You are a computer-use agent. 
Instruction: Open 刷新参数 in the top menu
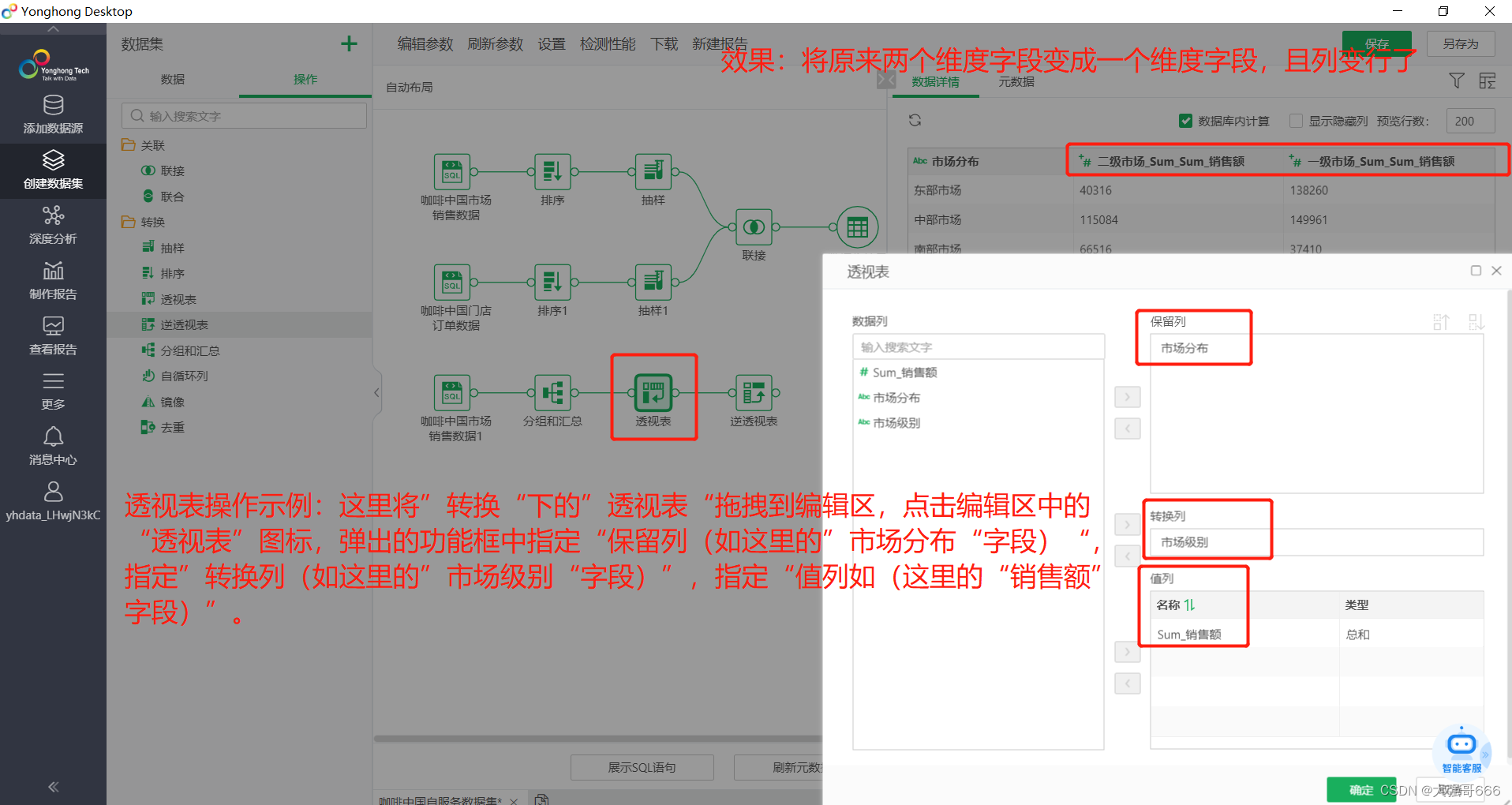[496, 44]
